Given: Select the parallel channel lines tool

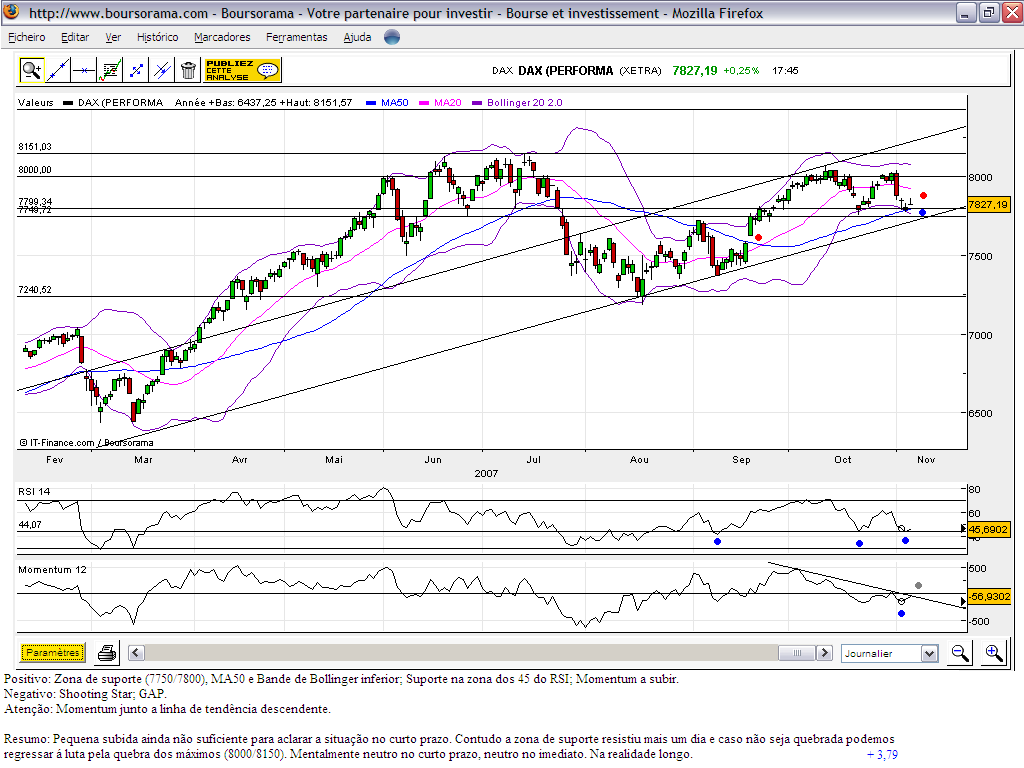Looking at the screenshot, I should (162, 70).
